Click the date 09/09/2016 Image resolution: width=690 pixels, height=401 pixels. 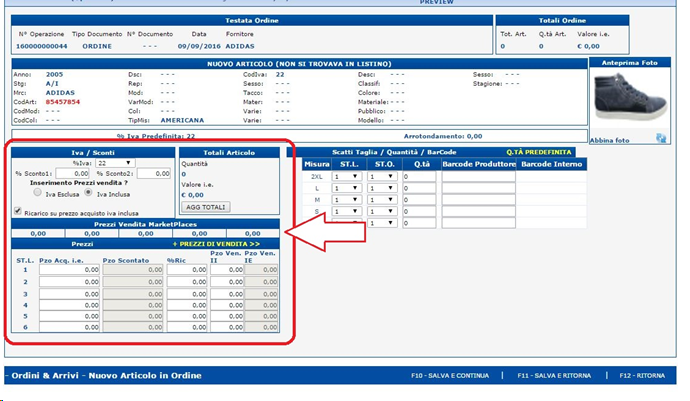click(199, 46)
